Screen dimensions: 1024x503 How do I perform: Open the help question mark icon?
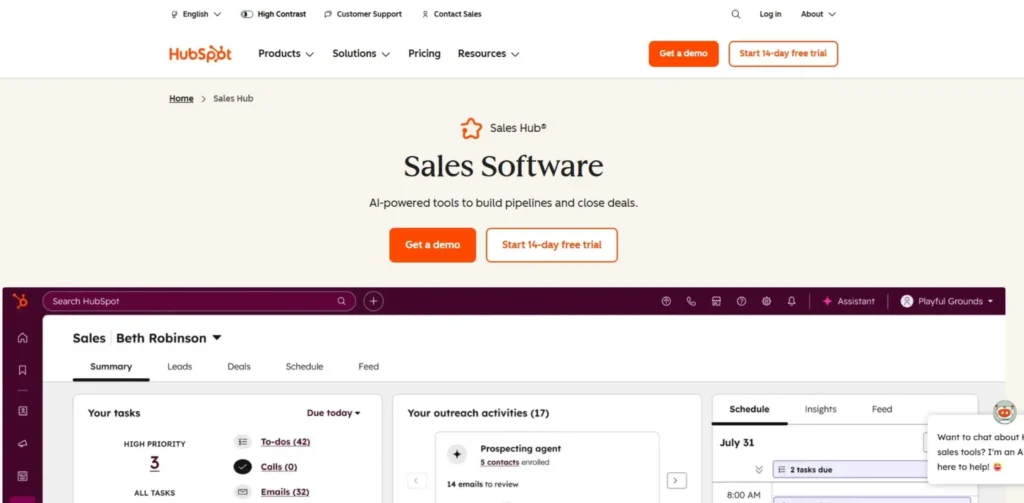(741, 301)
